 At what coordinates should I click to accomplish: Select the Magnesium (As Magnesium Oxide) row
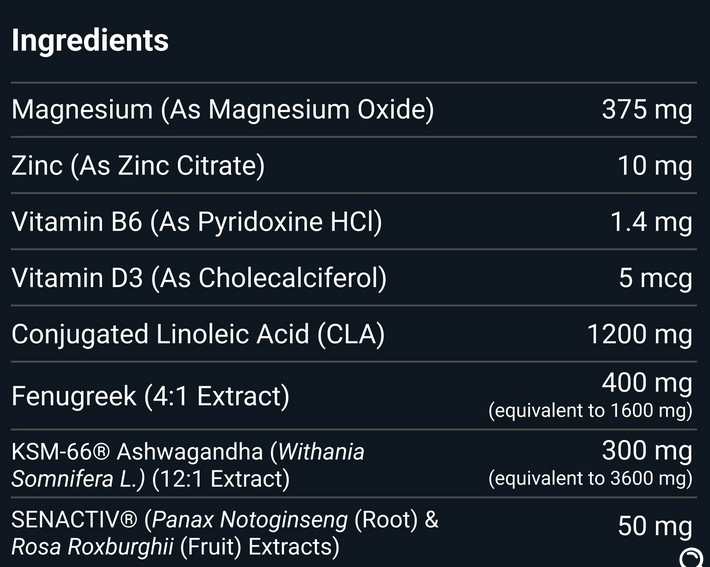click(x=222, y=110)
